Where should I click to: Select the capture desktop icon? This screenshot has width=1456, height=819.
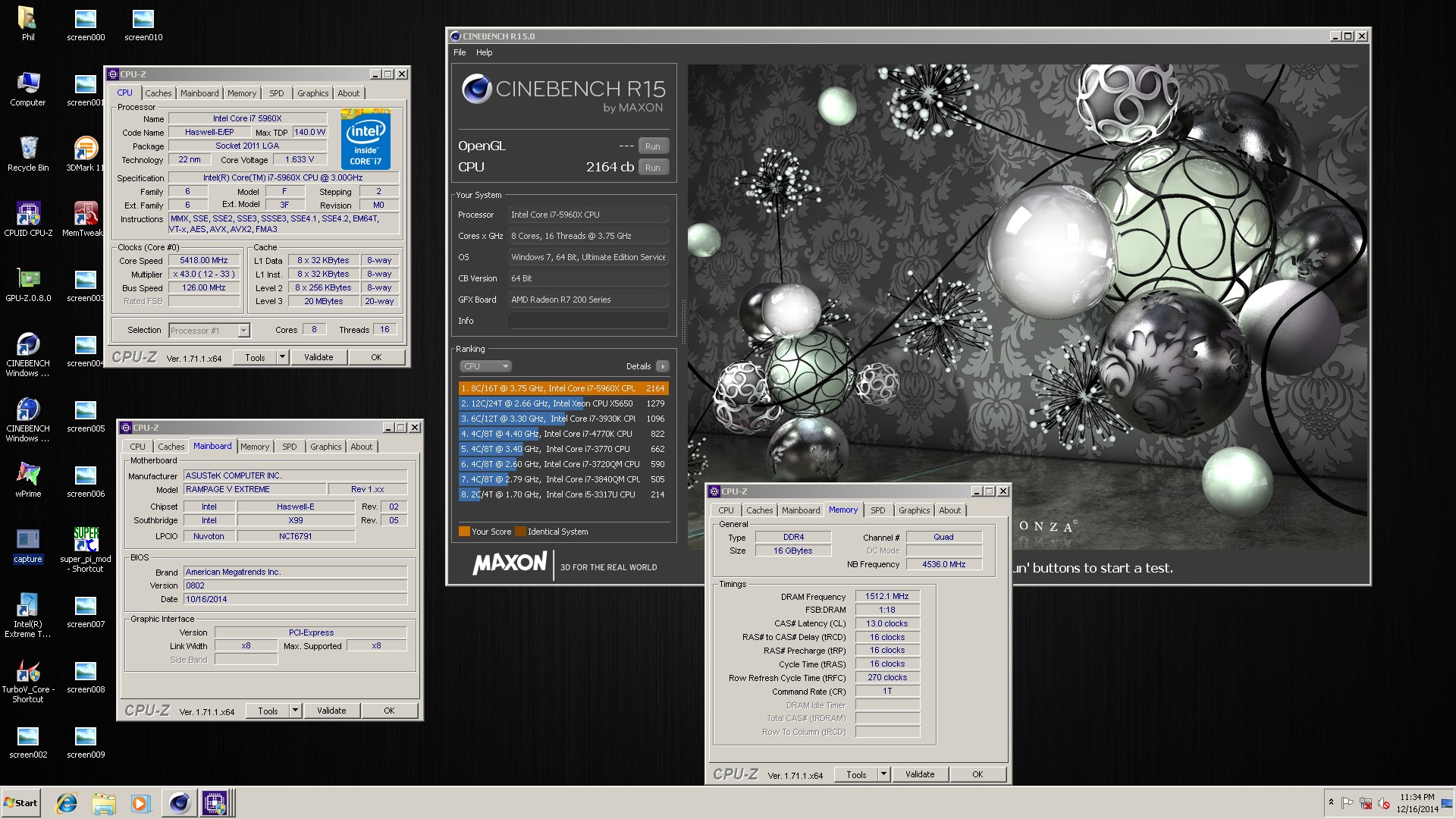tap(28, 545)
